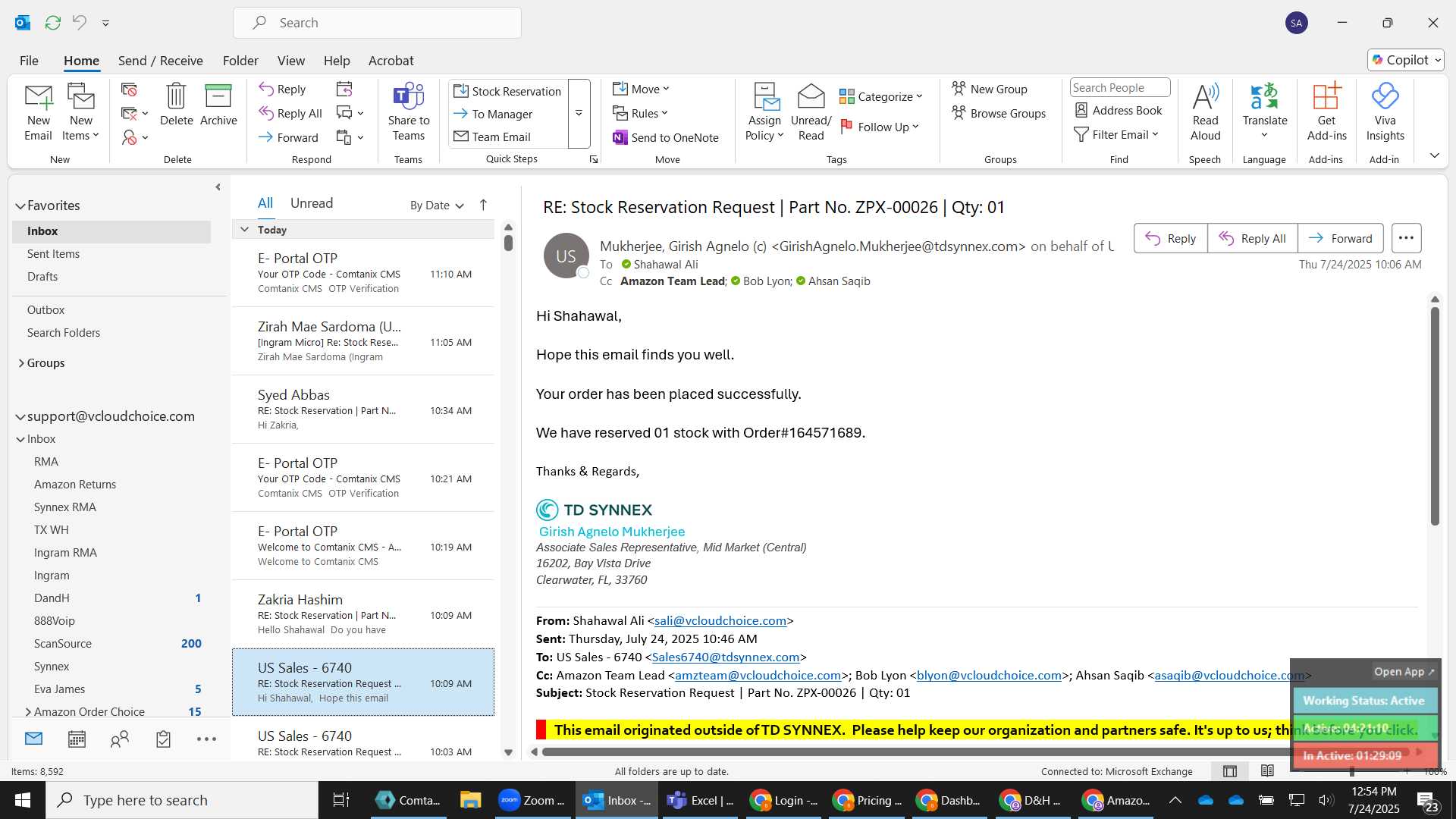This screenshot has width=1456, height=819.
Task: Open the Categorize color dropdown
Action: [881, 96]
